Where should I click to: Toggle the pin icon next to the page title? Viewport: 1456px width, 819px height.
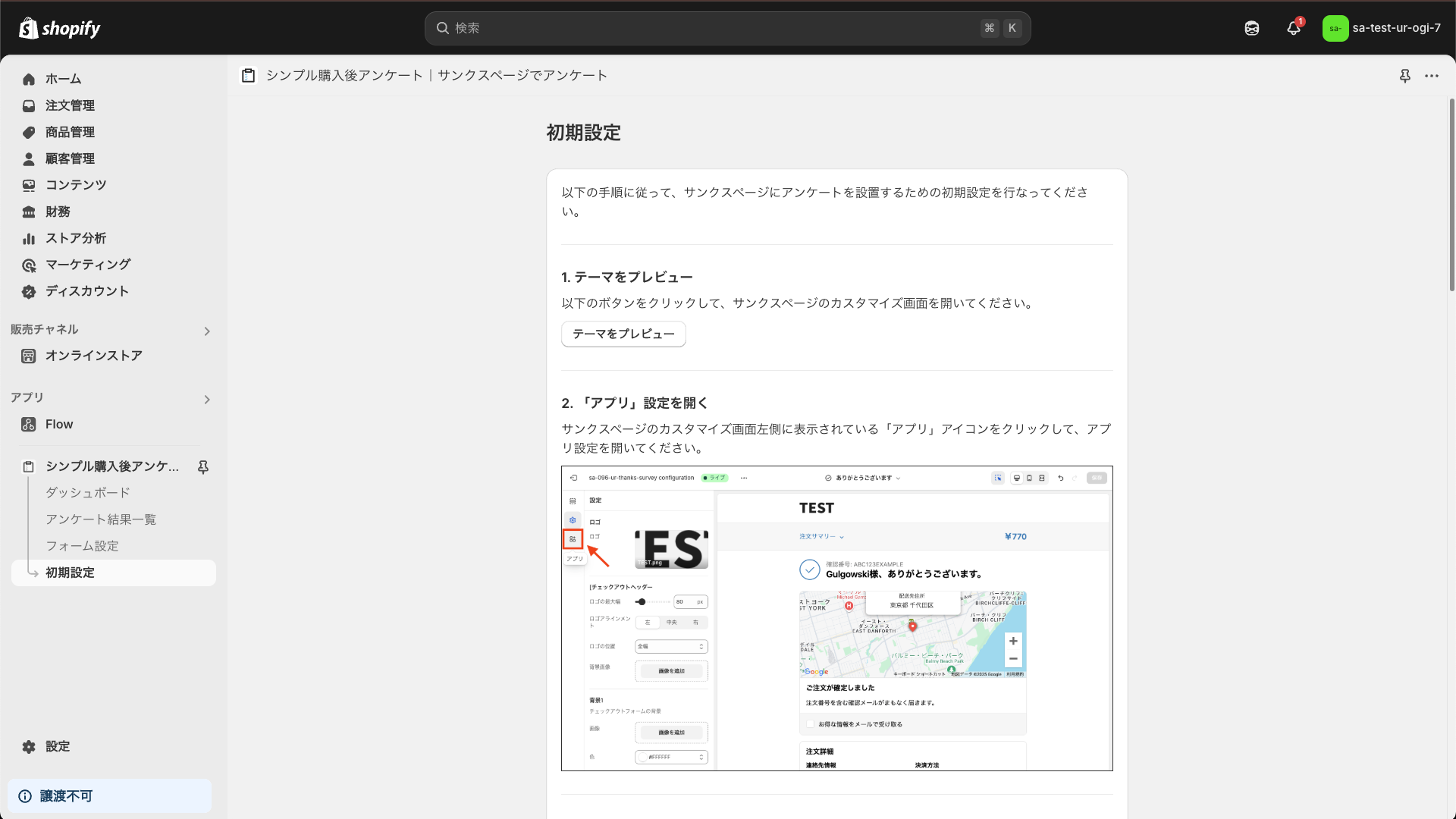pyautogui.click(x=1405, y=76)
